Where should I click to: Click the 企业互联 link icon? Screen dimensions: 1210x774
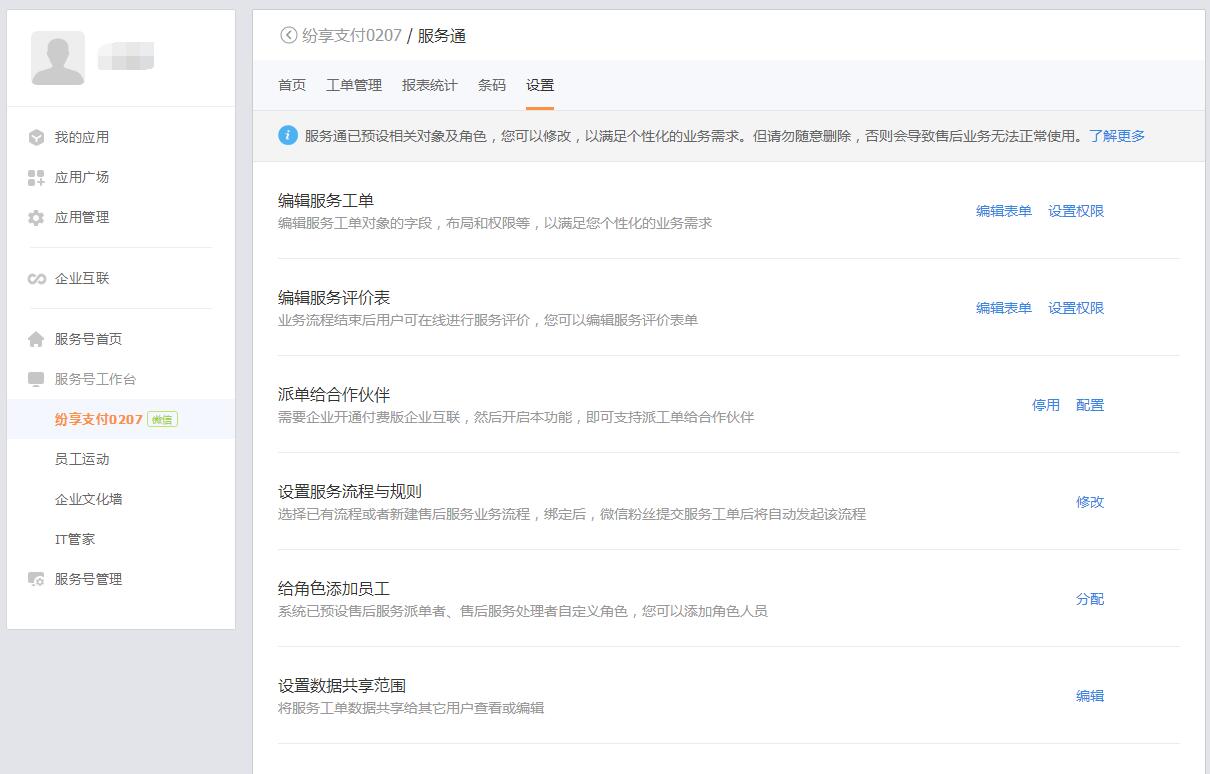click(36, 279)
